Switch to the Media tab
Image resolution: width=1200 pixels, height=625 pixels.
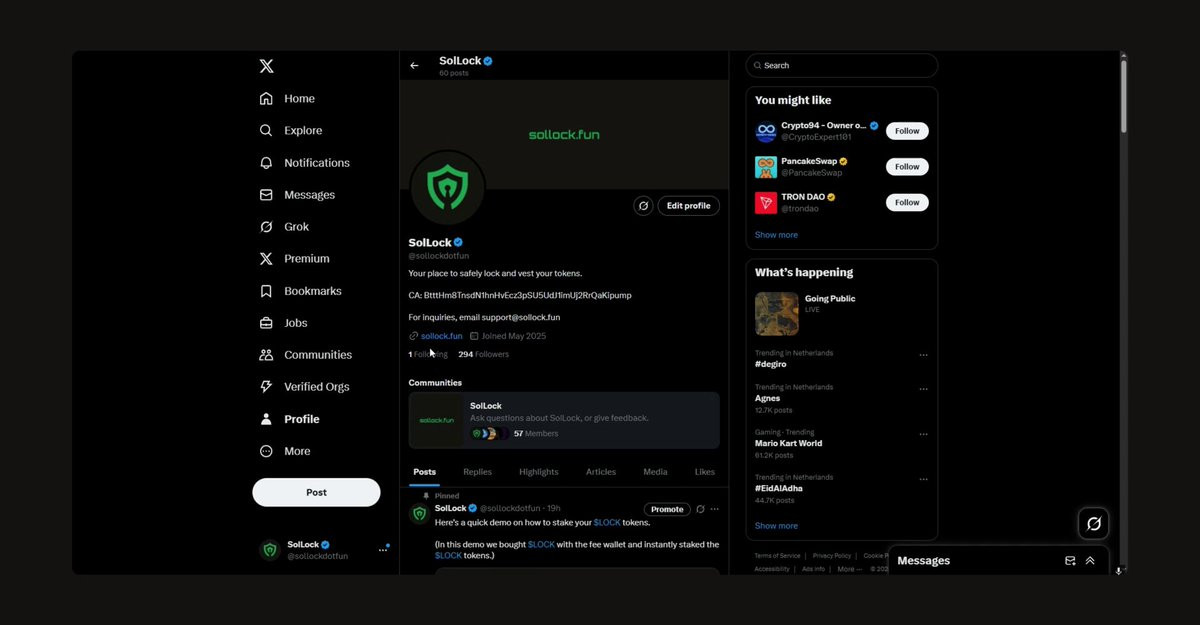[x=655, y=472]
